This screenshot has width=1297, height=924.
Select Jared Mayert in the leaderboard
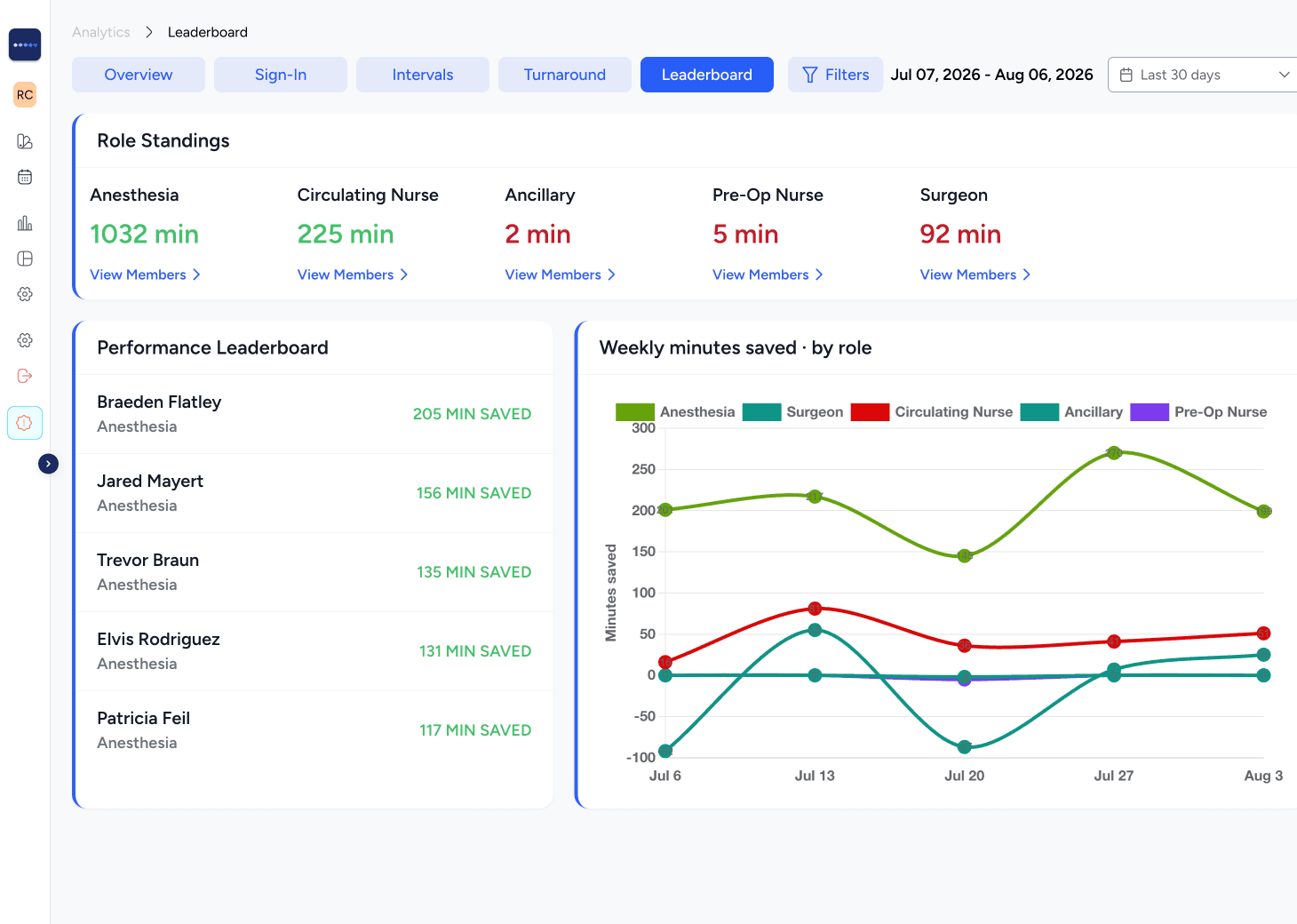(314, 493)
